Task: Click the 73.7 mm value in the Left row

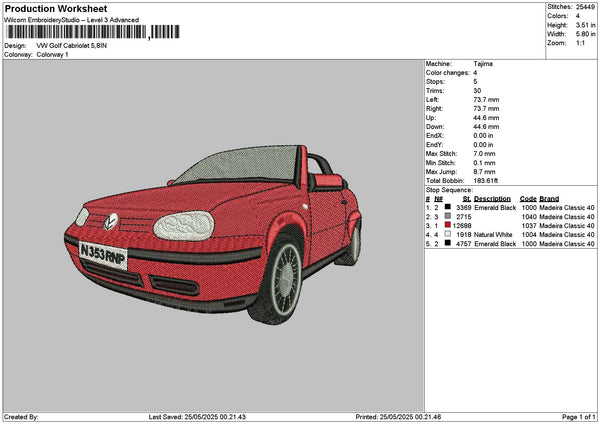Action: (x=486, y=100)
